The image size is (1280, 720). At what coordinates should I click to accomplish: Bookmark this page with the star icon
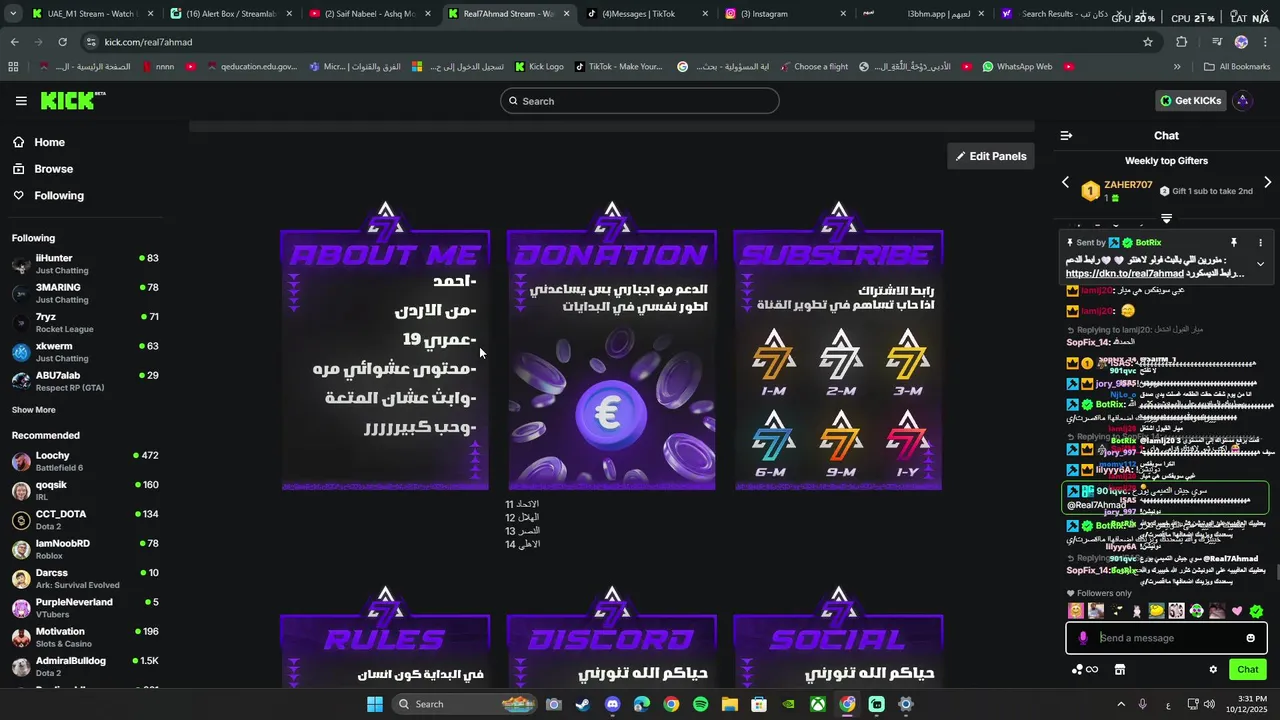click(1148, 42)
